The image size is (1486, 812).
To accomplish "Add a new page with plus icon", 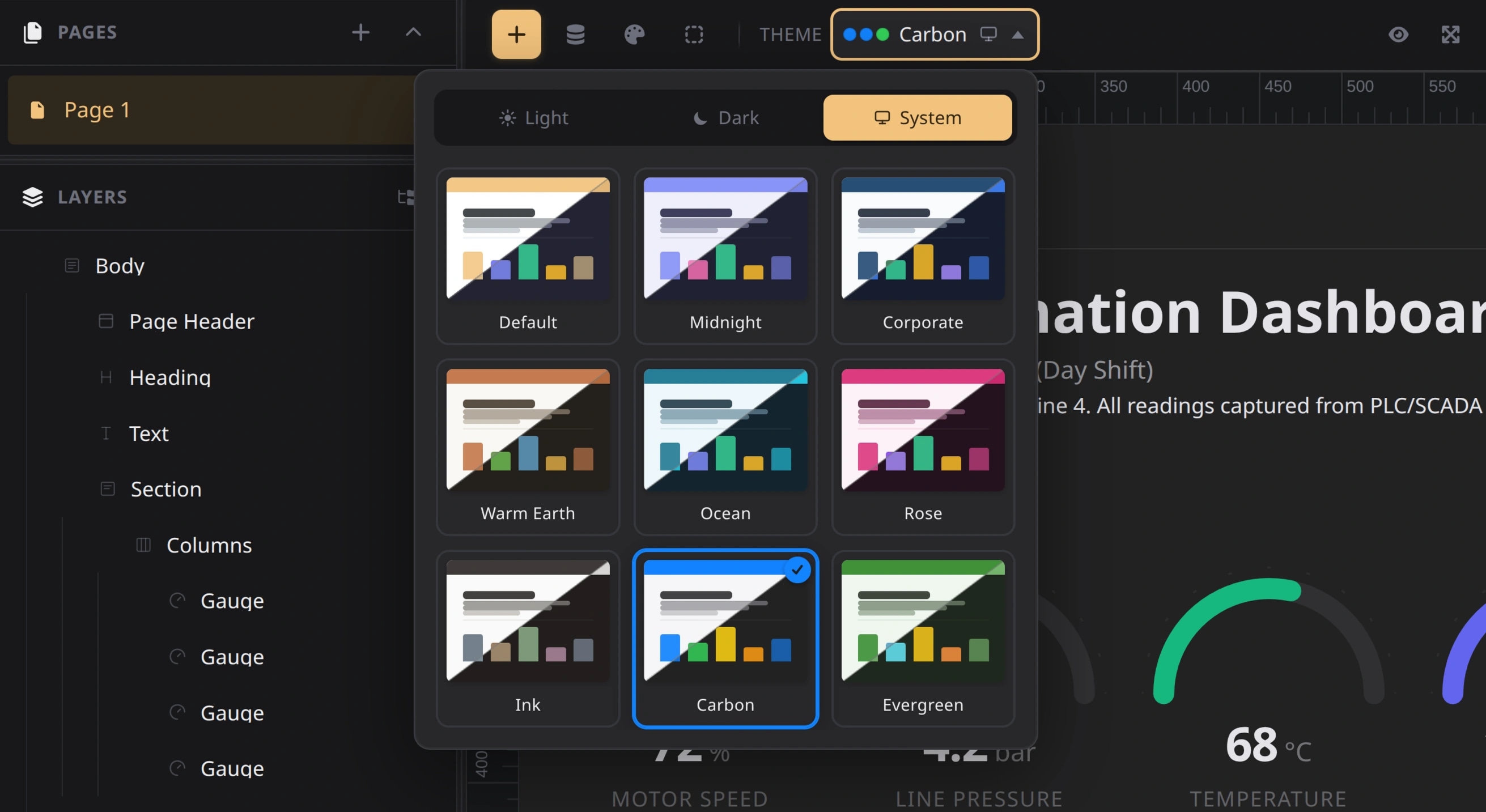I will point(360,32).
